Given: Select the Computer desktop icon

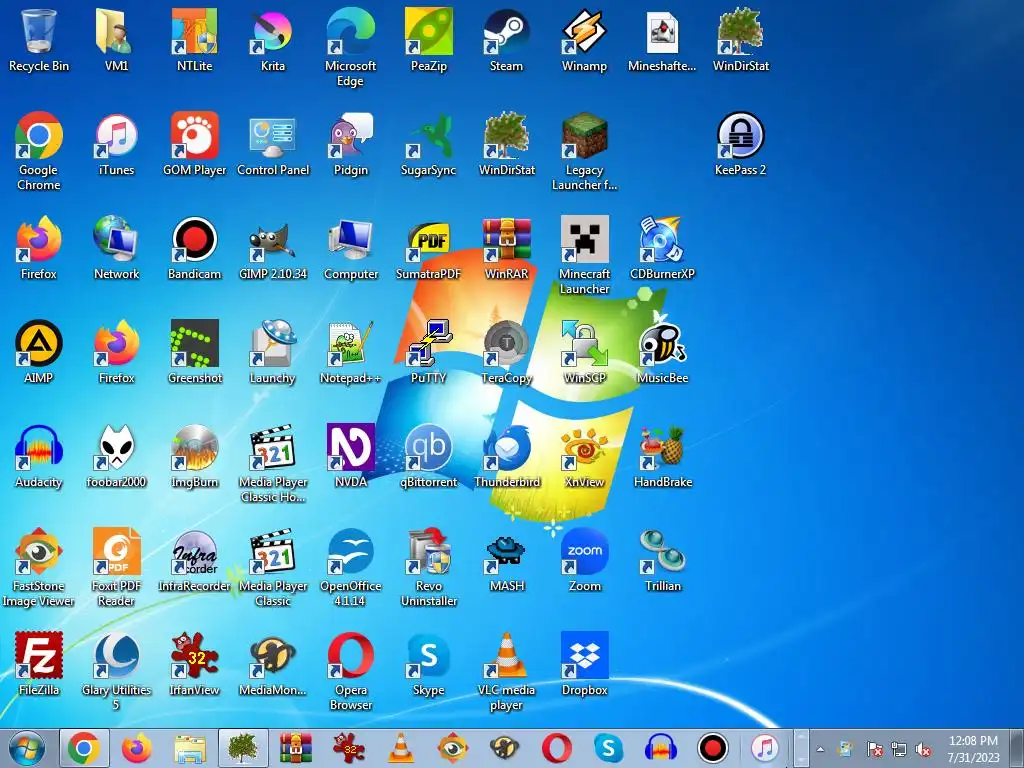Looking at the screenshot, I should coord(350,248).
